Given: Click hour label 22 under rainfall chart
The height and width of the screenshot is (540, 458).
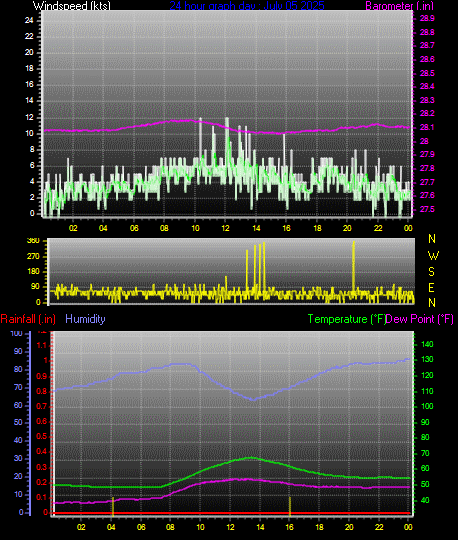Looking at the screenshot, I should click(379, 527).
